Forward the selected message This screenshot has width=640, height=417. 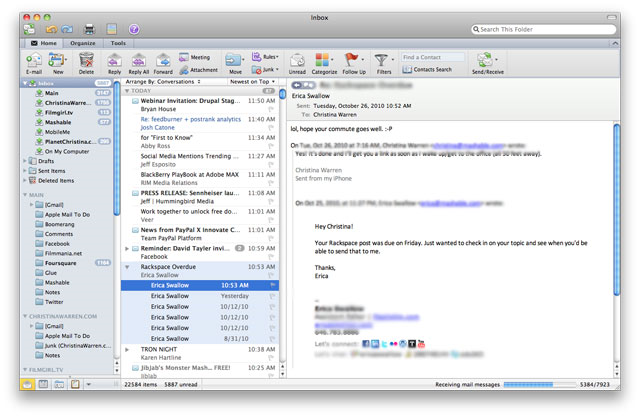coord(163,64)
